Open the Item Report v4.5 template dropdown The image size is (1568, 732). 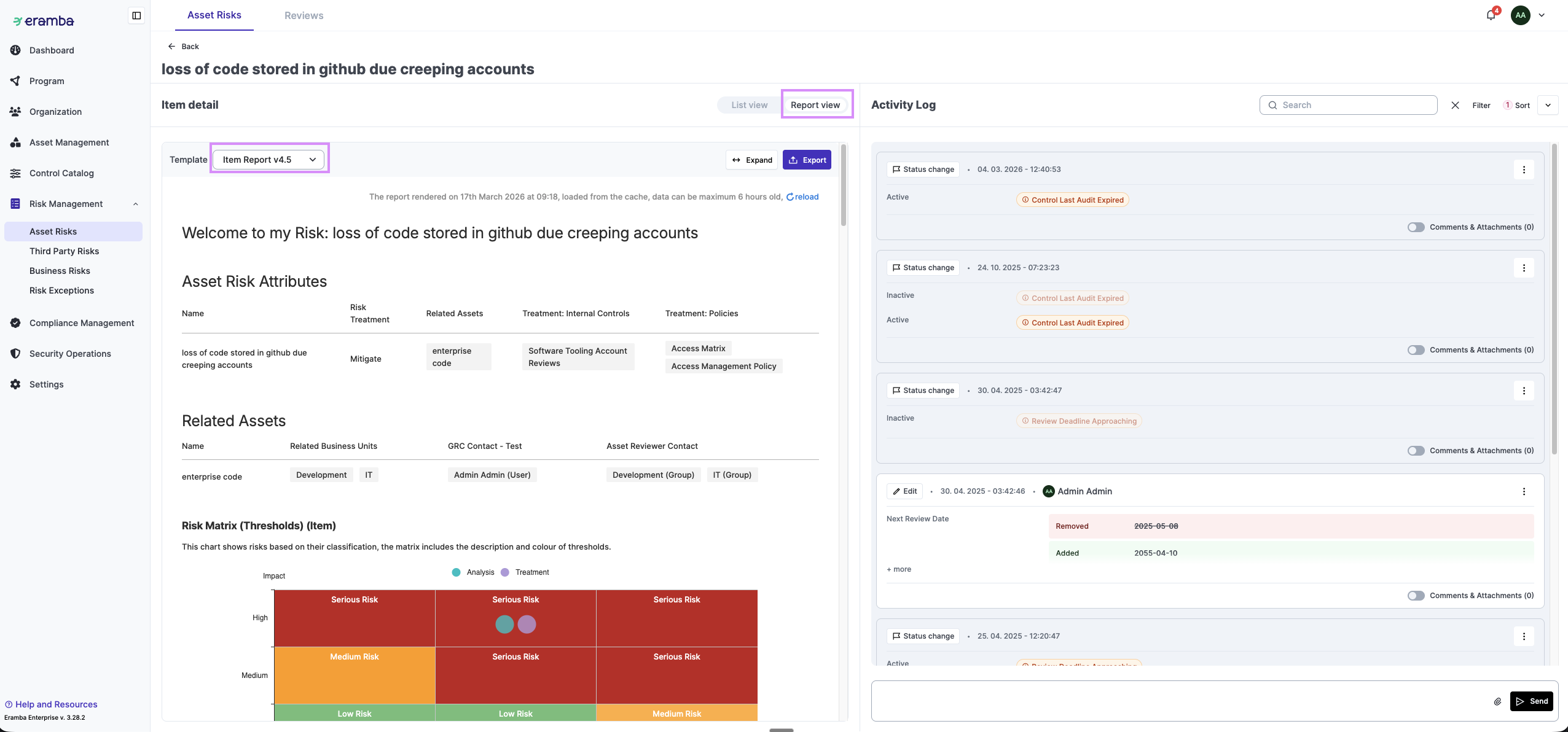[x=269, y=160]
